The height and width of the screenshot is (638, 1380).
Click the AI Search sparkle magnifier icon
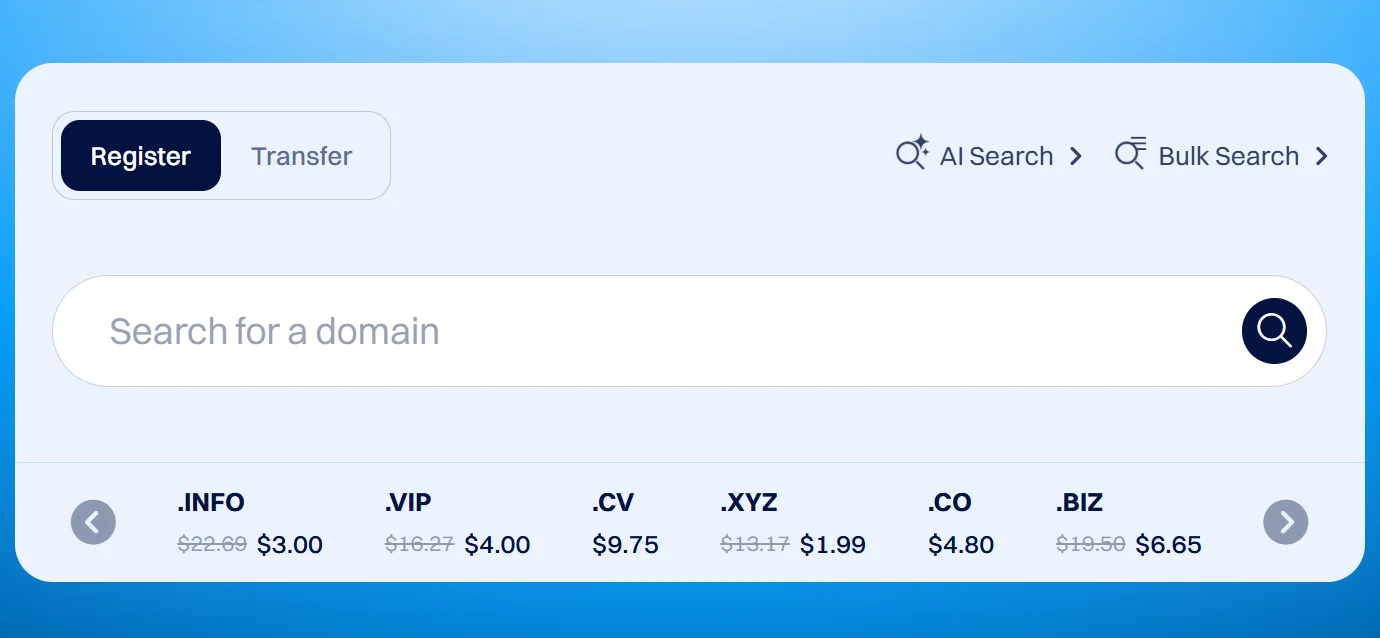pos(911,154)
